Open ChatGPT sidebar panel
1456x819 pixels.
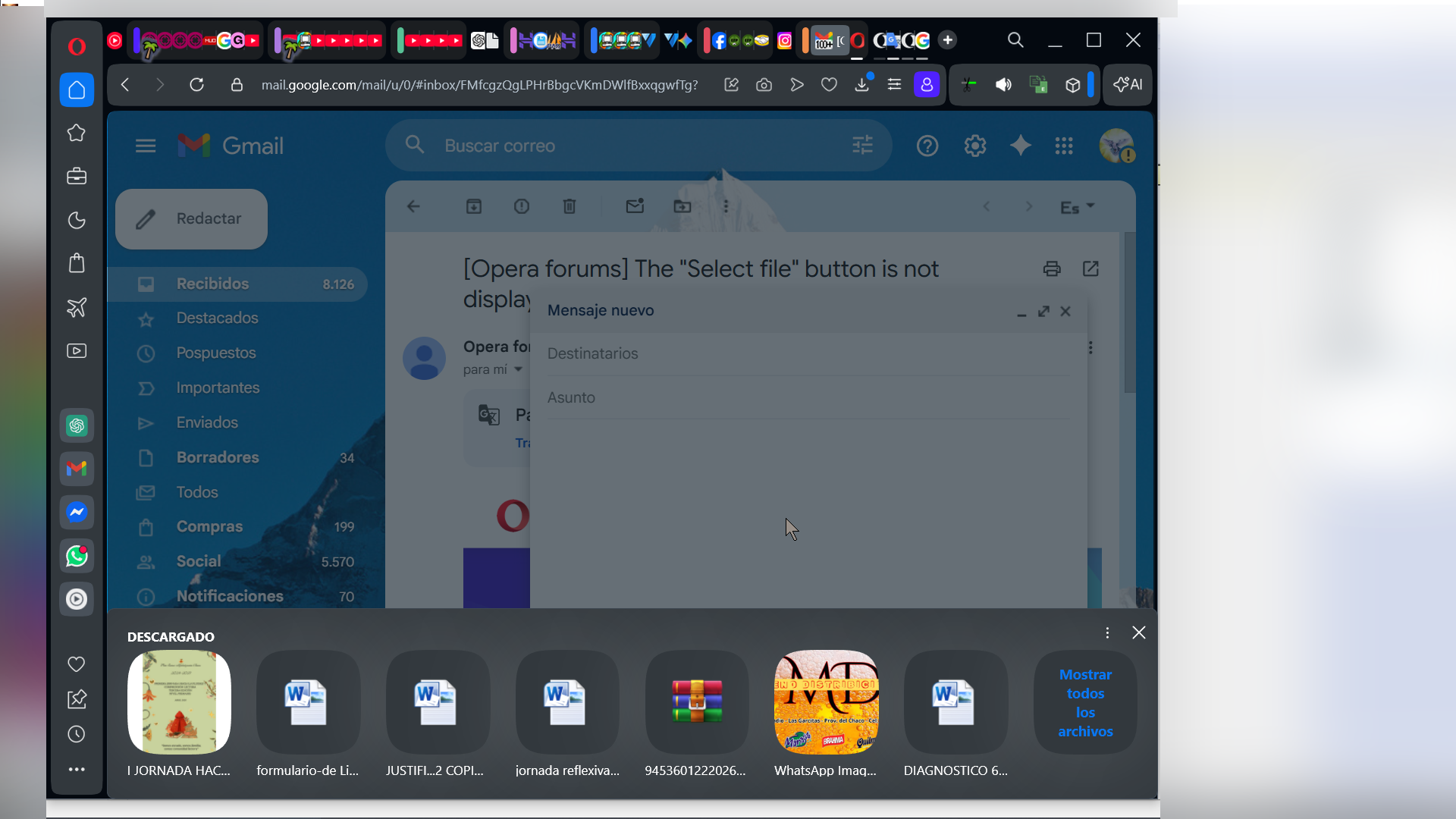point(77,425)
